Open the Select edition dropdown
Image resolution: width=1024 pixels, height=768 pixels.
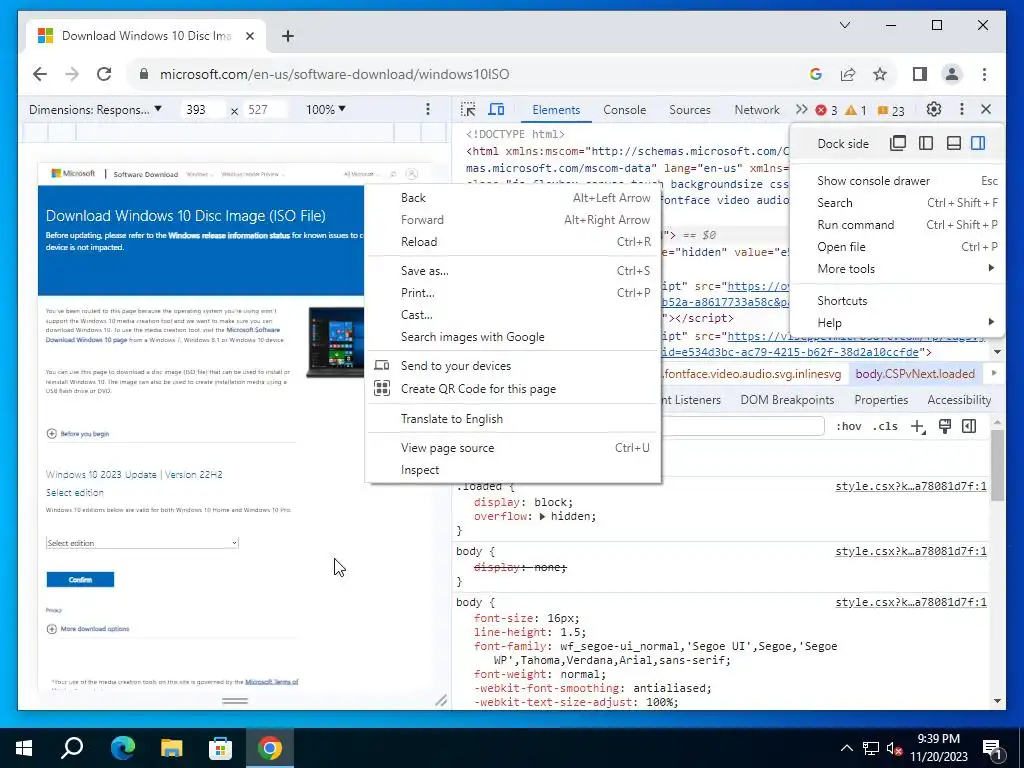tap(142, 543)
